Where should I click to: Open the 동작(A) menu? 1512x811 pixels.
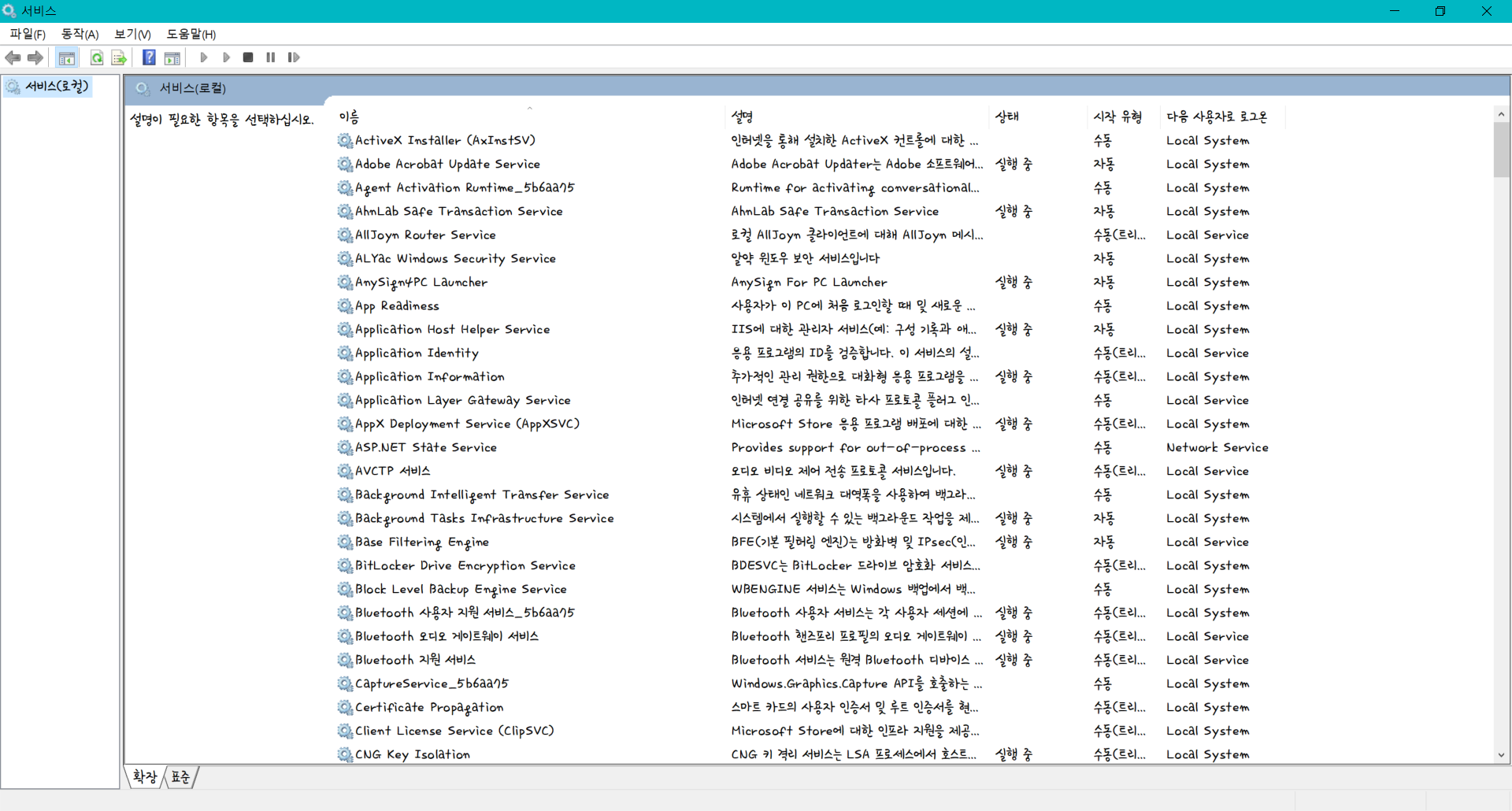80,34
